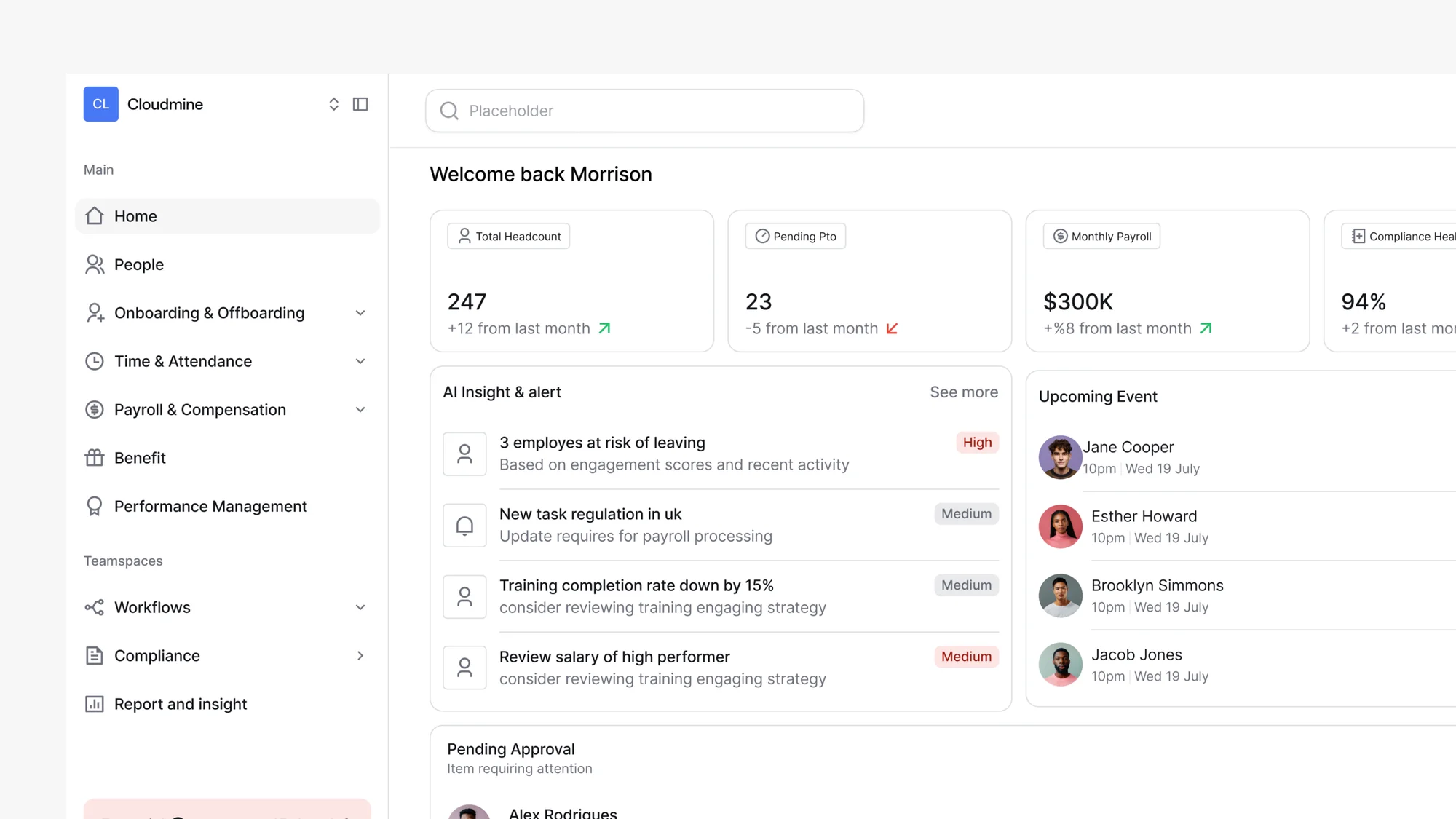This screenshot has width=1456, height=819.
Task: Expand the Compliance right arrow
Action: tap(360, 656)
